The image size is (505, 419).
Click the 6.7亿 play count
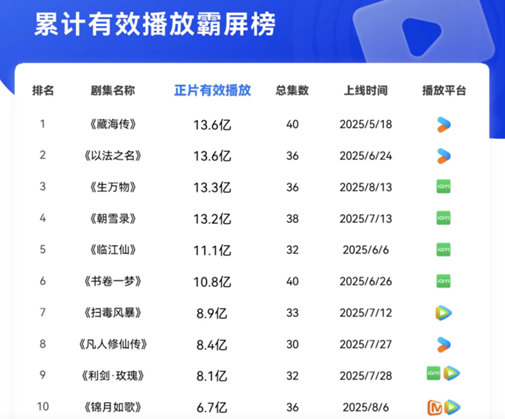[212, 408]
